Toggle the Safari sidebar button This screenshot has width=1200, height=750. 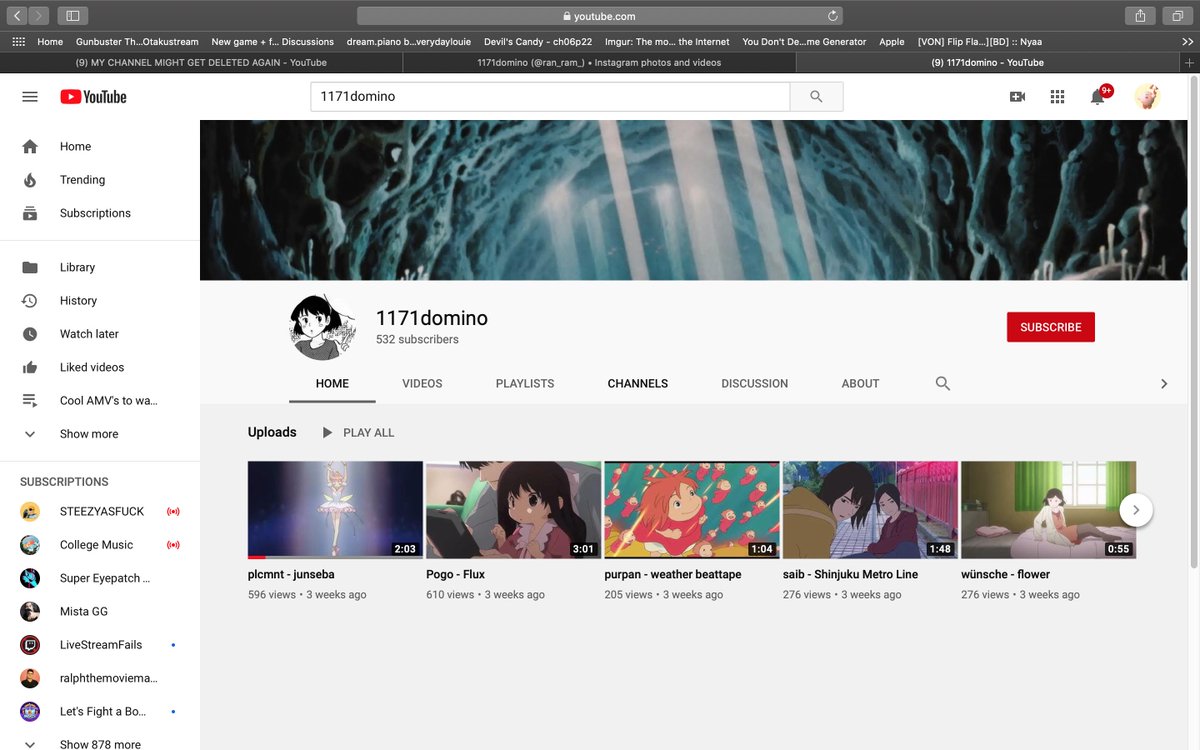coord(73,16)
